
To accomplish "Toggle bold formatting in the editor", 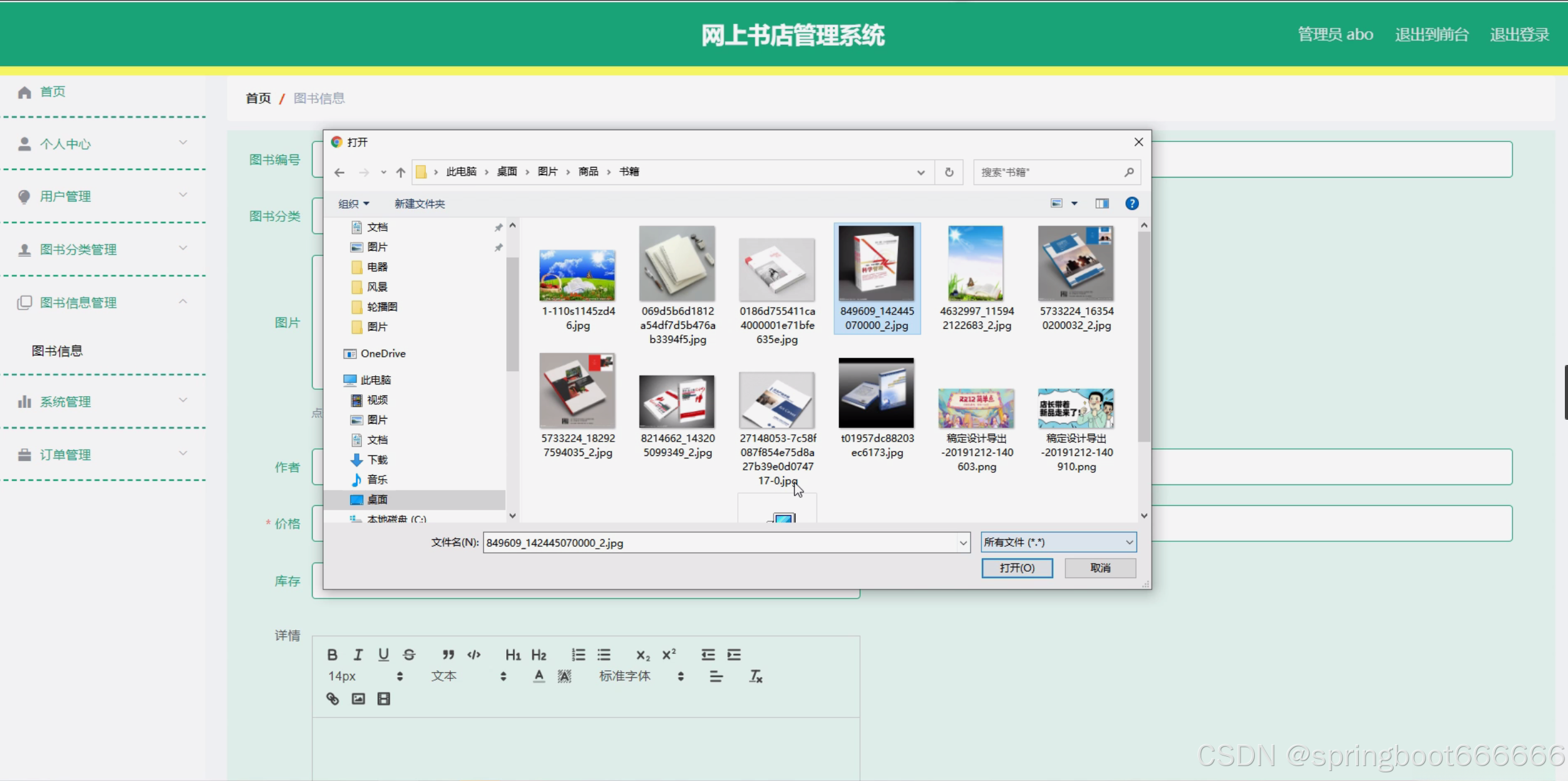I will click(x=332, y=655).
